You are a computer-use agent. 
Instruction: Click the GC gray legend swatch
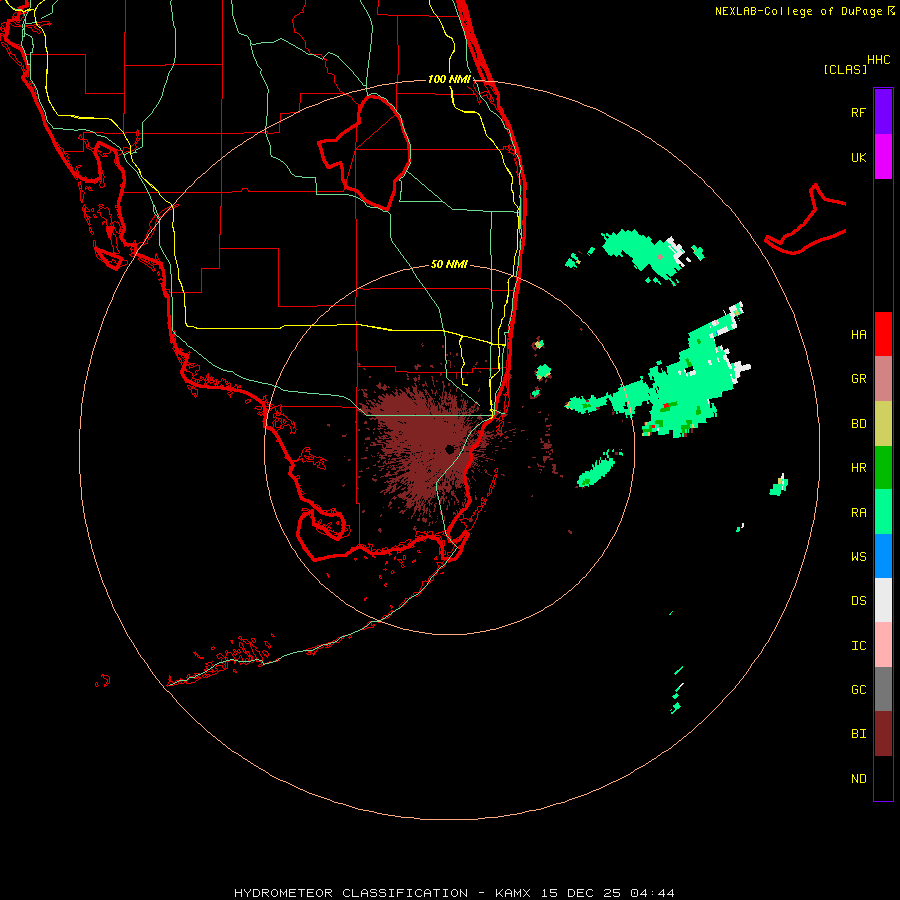point(883,689)
